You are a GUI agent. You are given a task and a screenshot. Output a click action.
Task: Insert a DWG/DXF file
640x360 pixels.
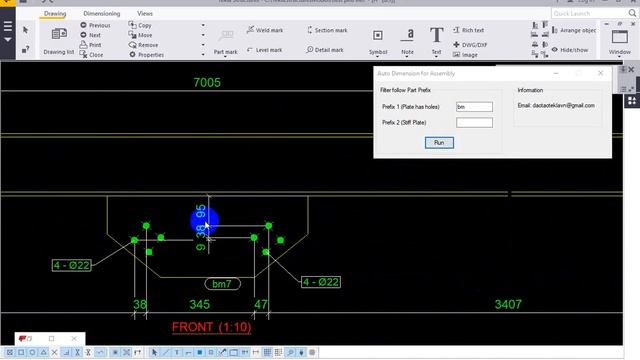pos(470,45)
